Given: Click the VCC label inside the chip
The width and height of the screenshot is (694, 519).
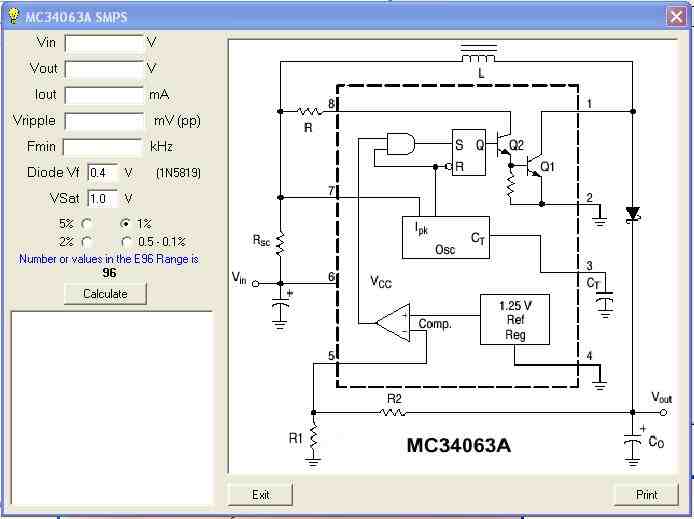Looking at the screenshot, I should tap(381, 282).
